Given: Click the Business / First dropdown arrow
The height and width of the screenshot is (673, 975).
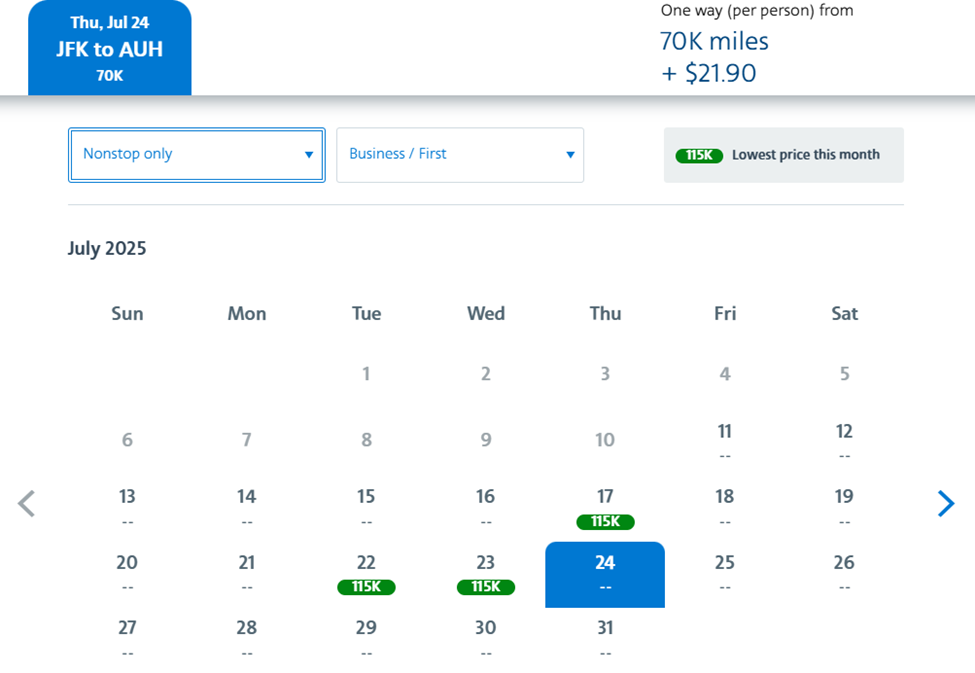Looking at the screenshot, I should tap(570, 155).
